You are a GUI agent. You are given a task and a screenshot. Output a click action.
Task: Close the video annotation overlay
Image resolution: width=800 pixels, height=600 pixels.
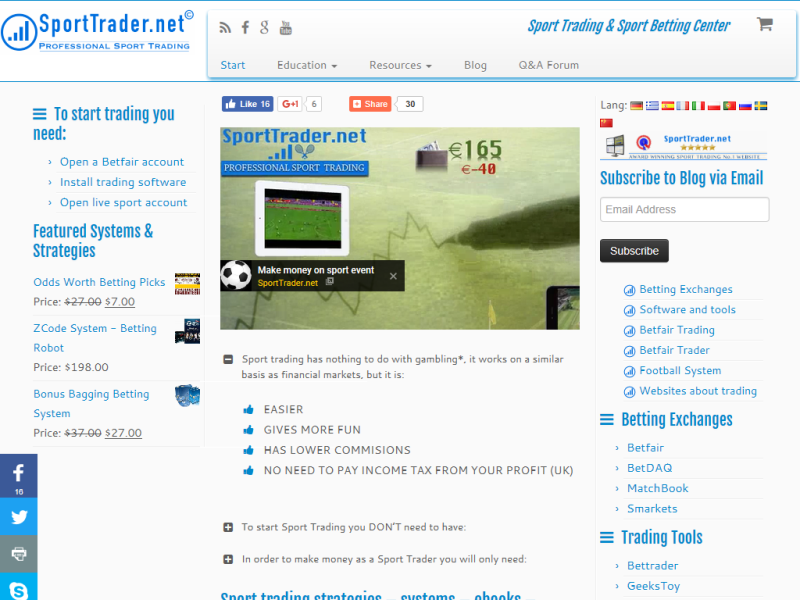(x=393, y=276)
